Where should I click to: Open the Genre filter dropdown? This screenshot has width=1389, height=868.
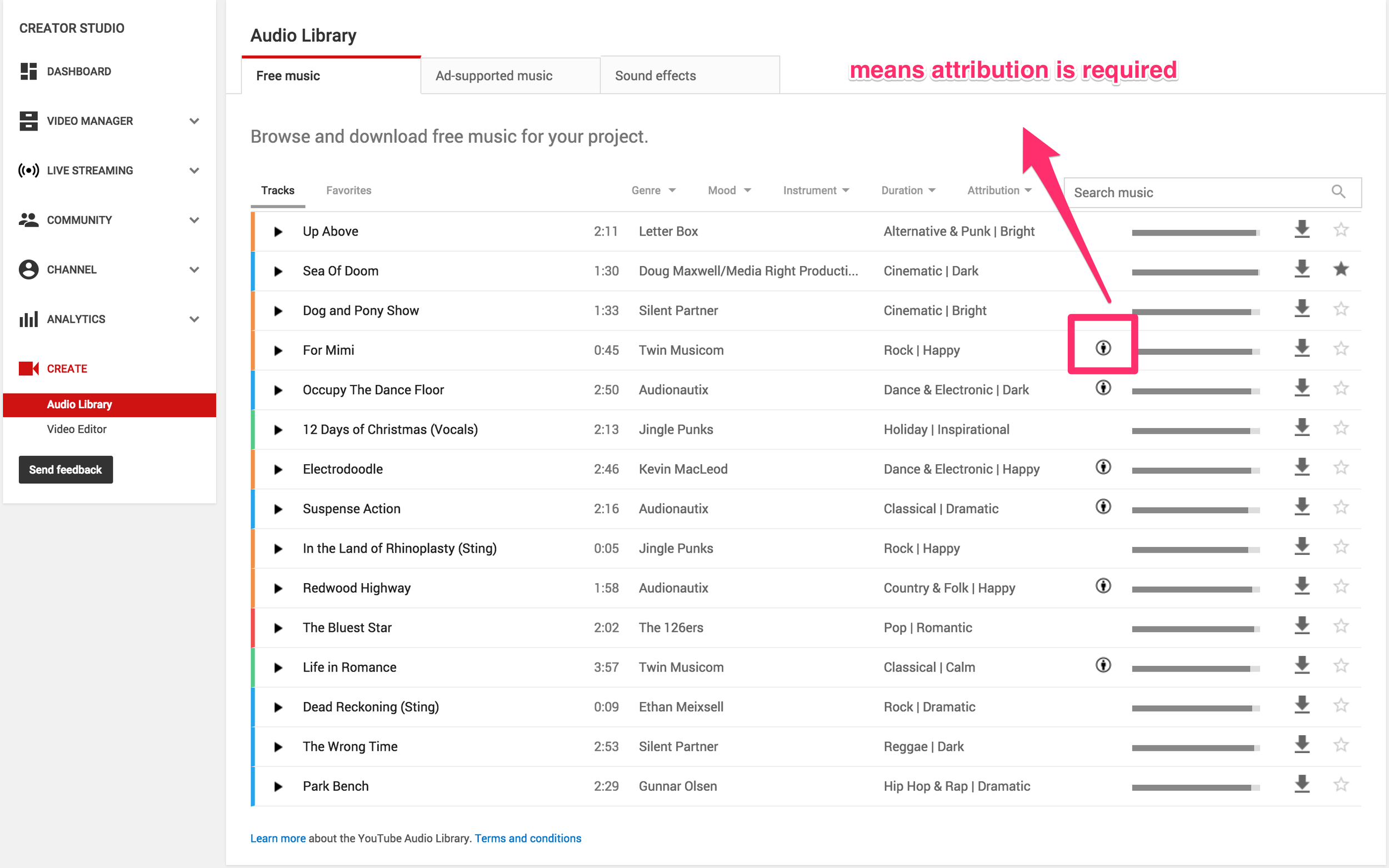point(653,190)
